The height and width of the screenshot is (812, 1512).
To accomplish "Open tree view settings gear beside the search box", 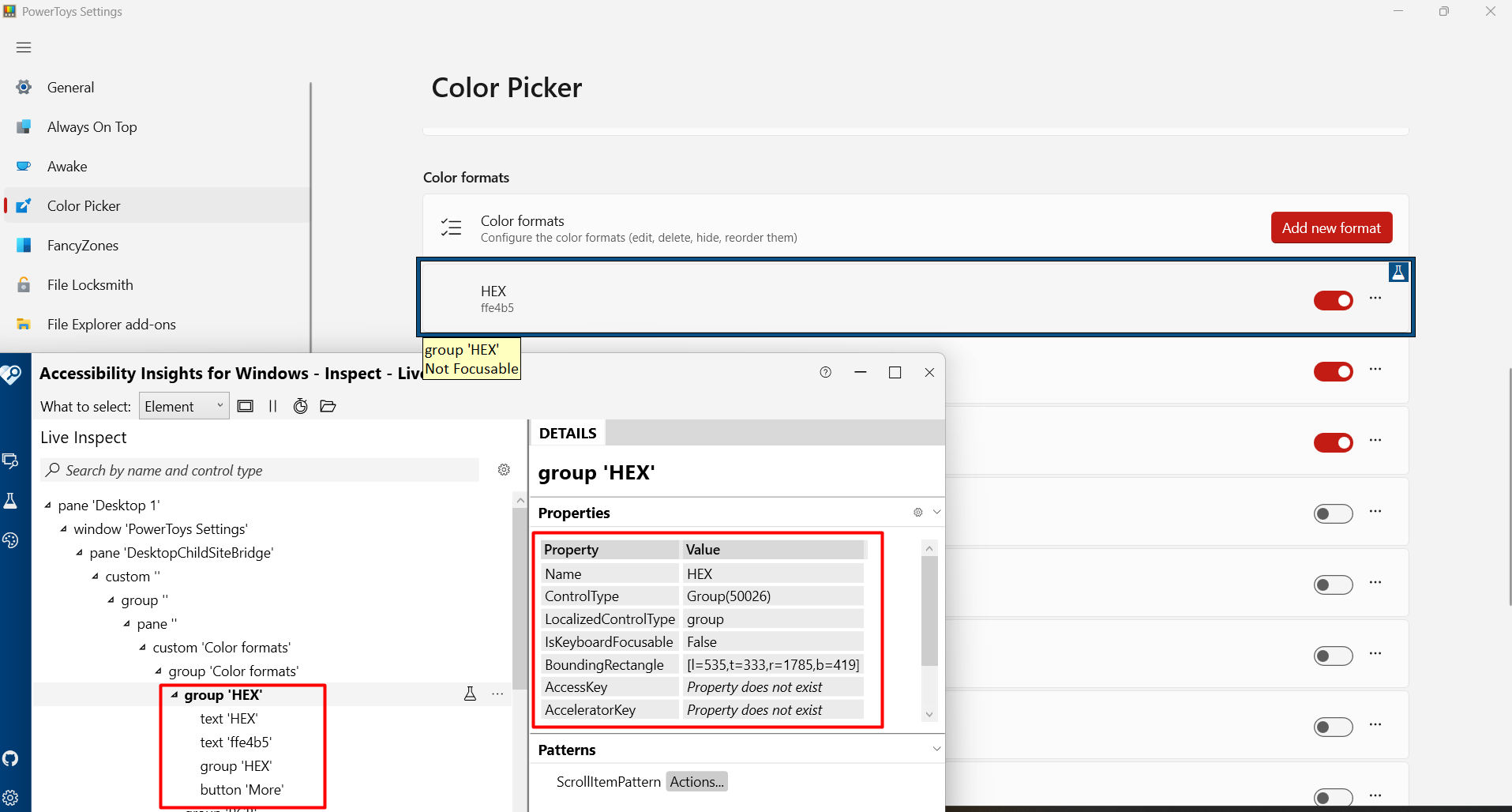I will point(504,469).
